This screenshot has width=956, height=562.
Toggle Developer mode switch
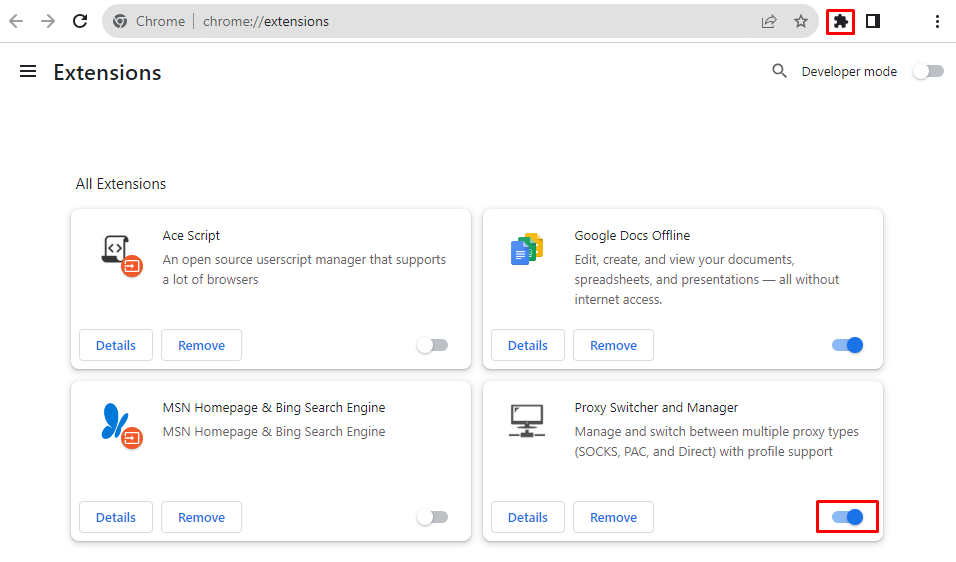click(x=928, y=71)
